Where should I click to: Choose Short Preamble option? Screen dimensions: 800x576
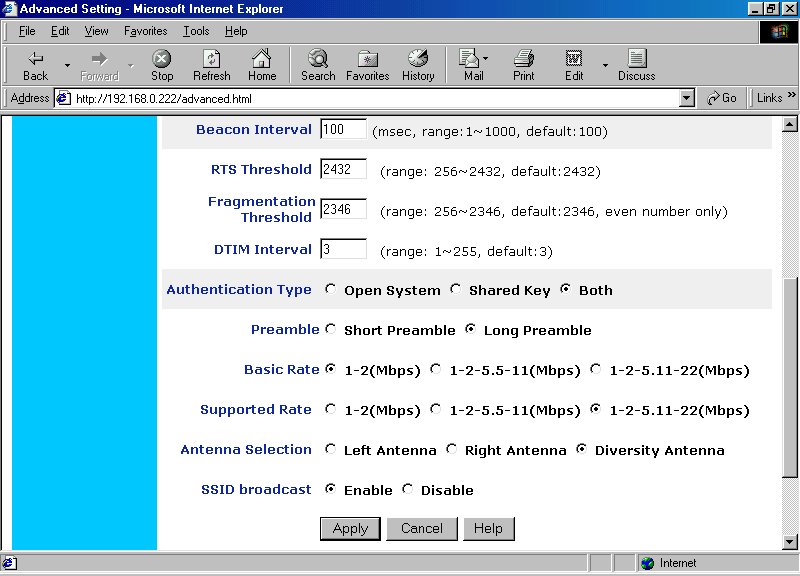tap(331, 330)
